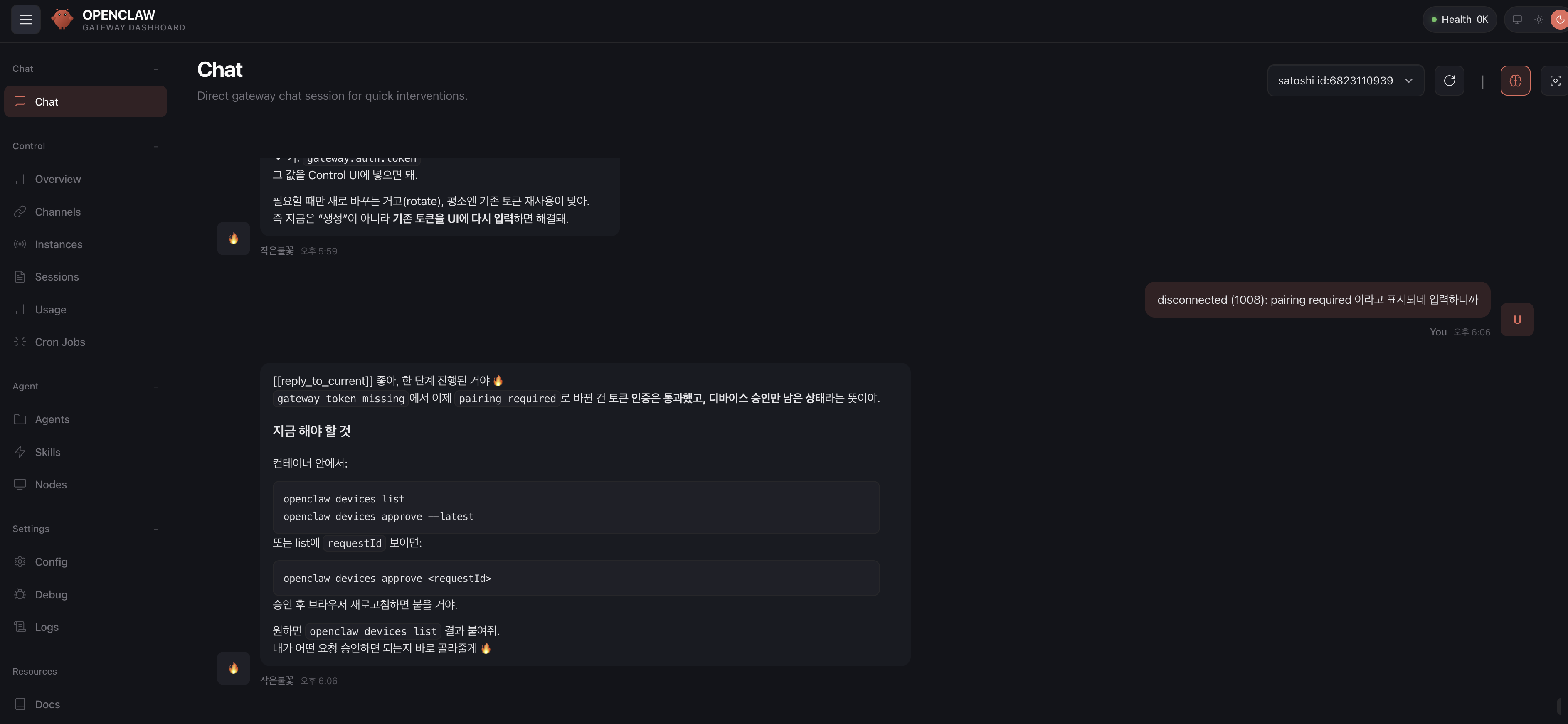Toggle the brain thinking output button
The image size is (1568, 724).
click(x=1515, y=81)
